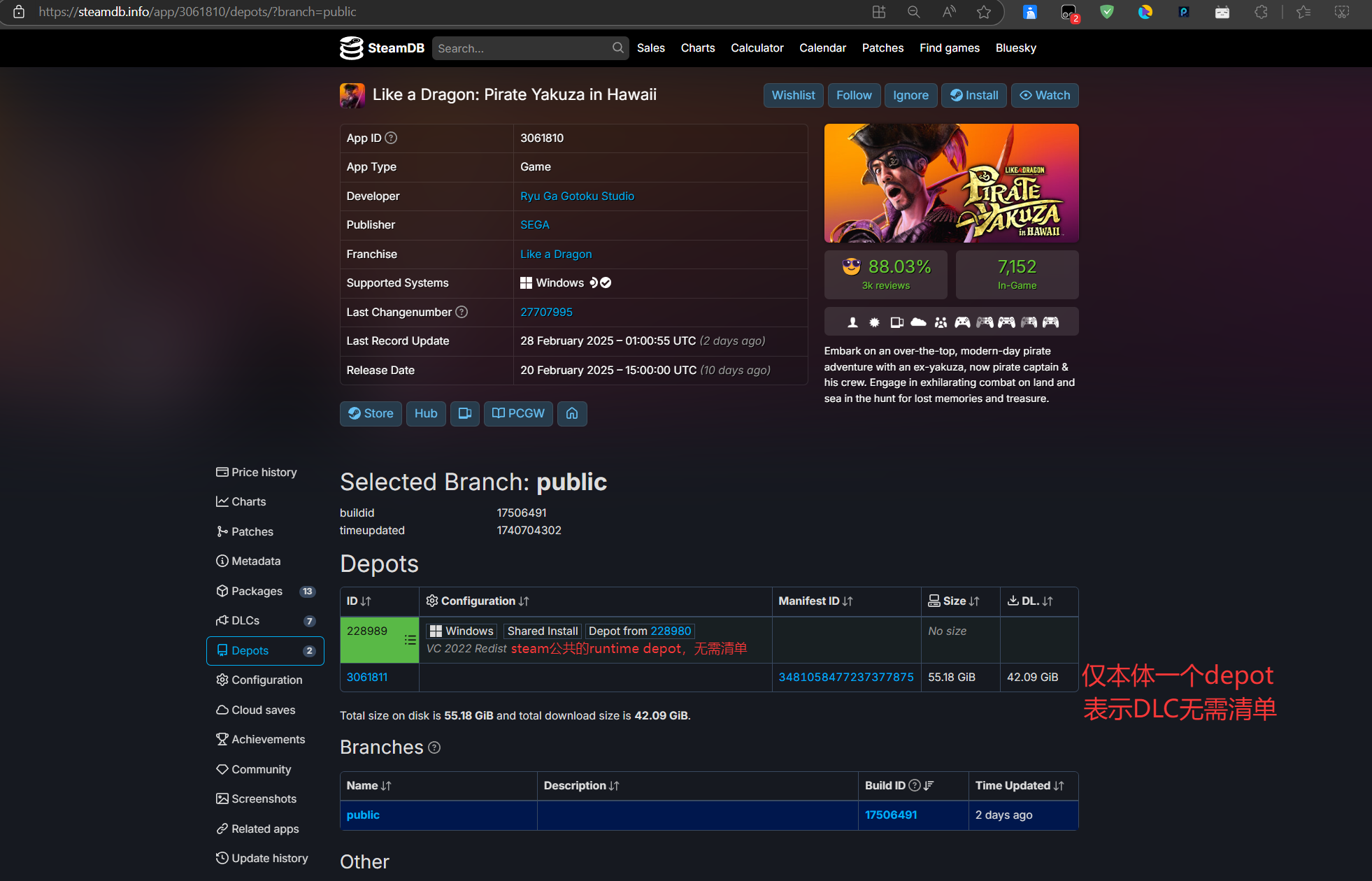Activate the Read Aloud icon

coord(949,12)
